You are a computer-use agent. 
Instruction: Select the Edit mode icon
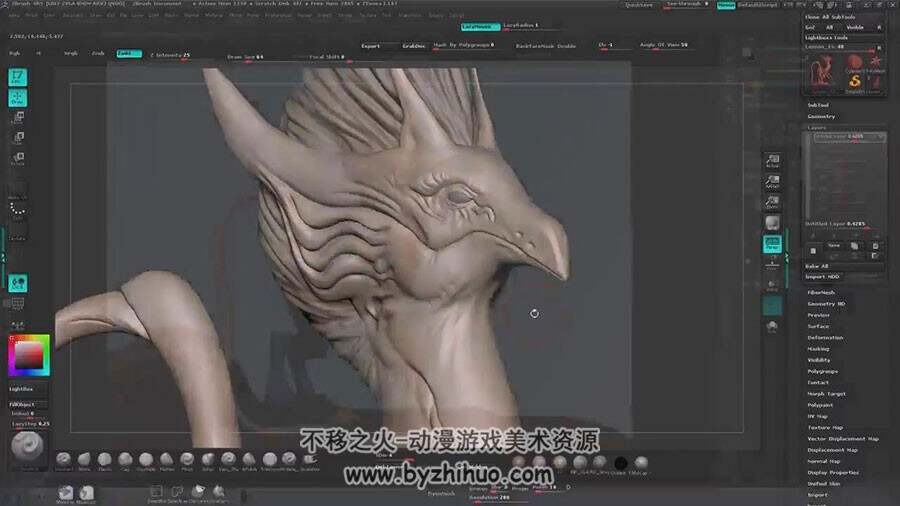[x=17, y=77]
